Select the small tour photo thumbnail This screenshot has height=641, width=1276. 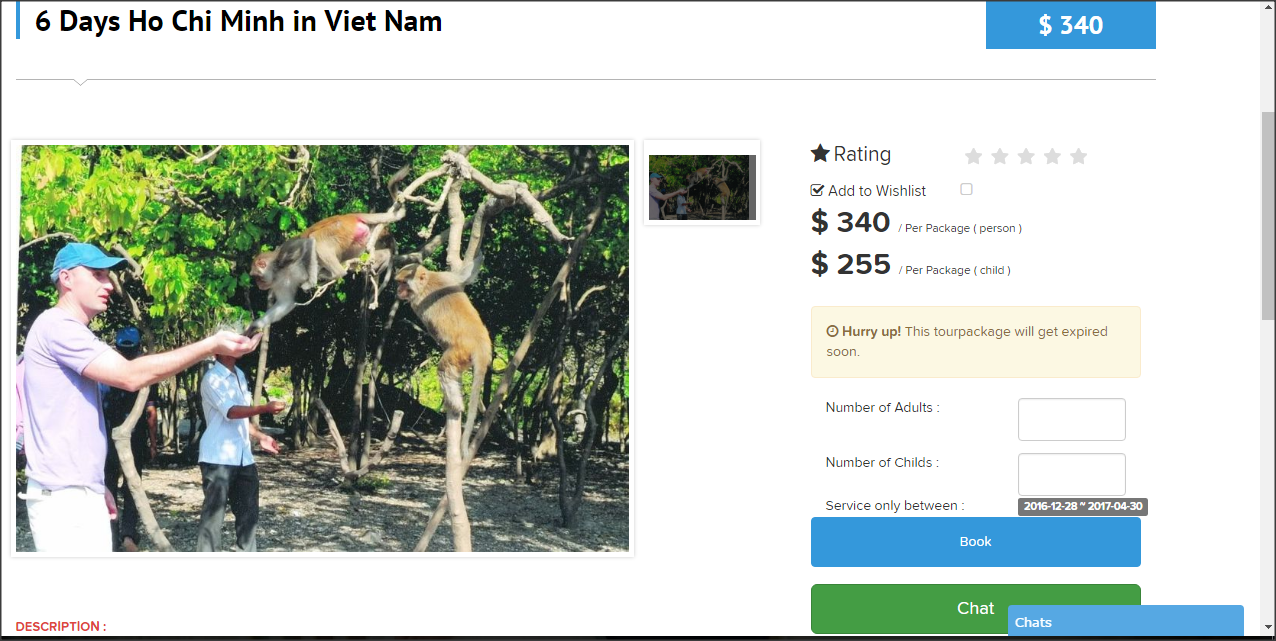[x=702, y=187]
